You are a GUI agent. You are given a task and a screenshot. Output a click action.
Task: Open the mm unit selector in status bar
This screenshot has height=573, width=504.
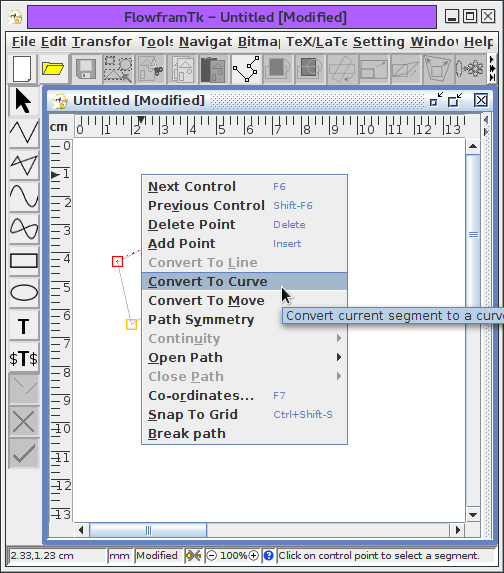[x=119, y=556]
